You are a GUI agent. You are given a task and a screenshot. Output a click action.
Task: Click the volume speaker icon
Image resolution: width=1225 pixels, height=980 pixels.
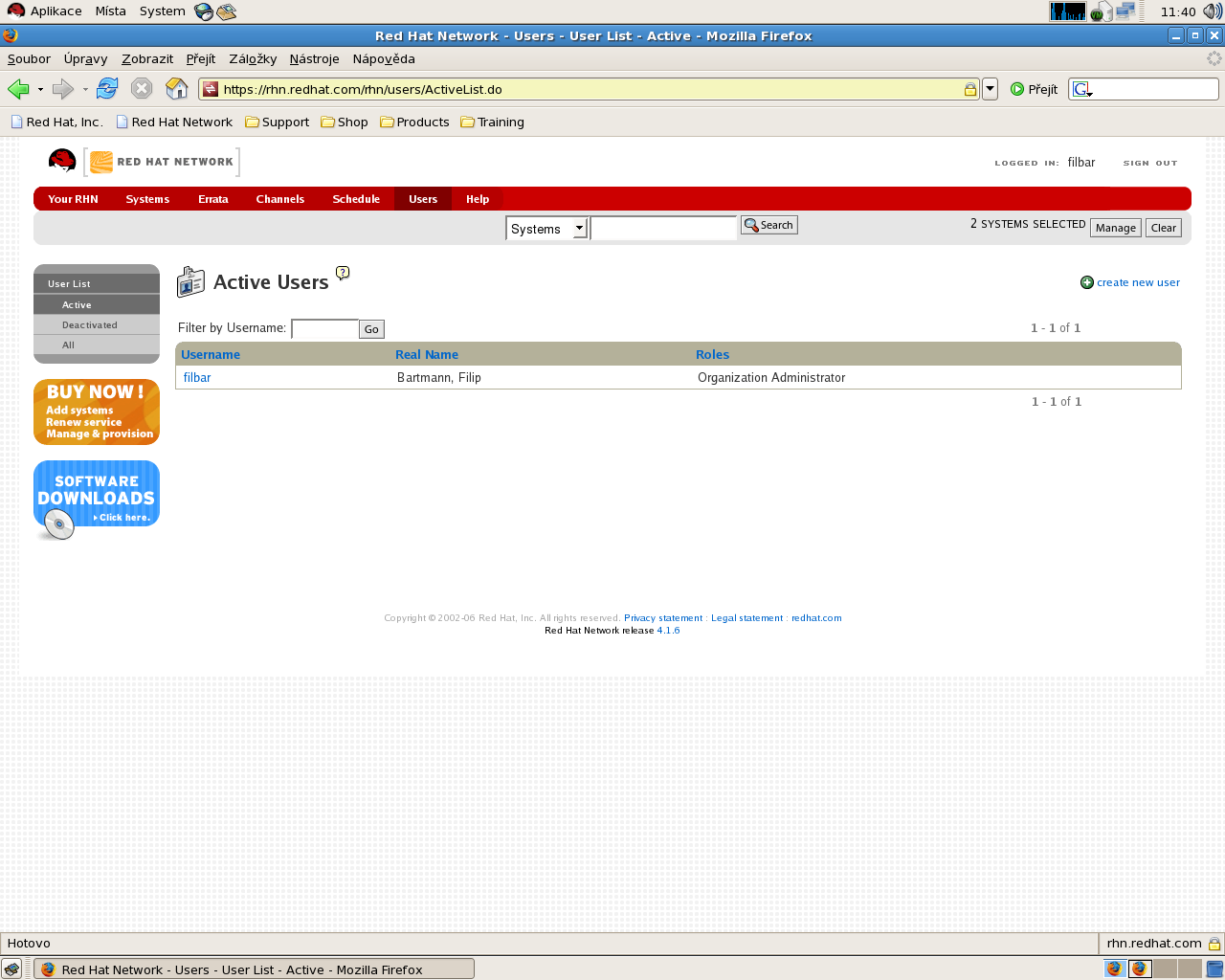1213,11
